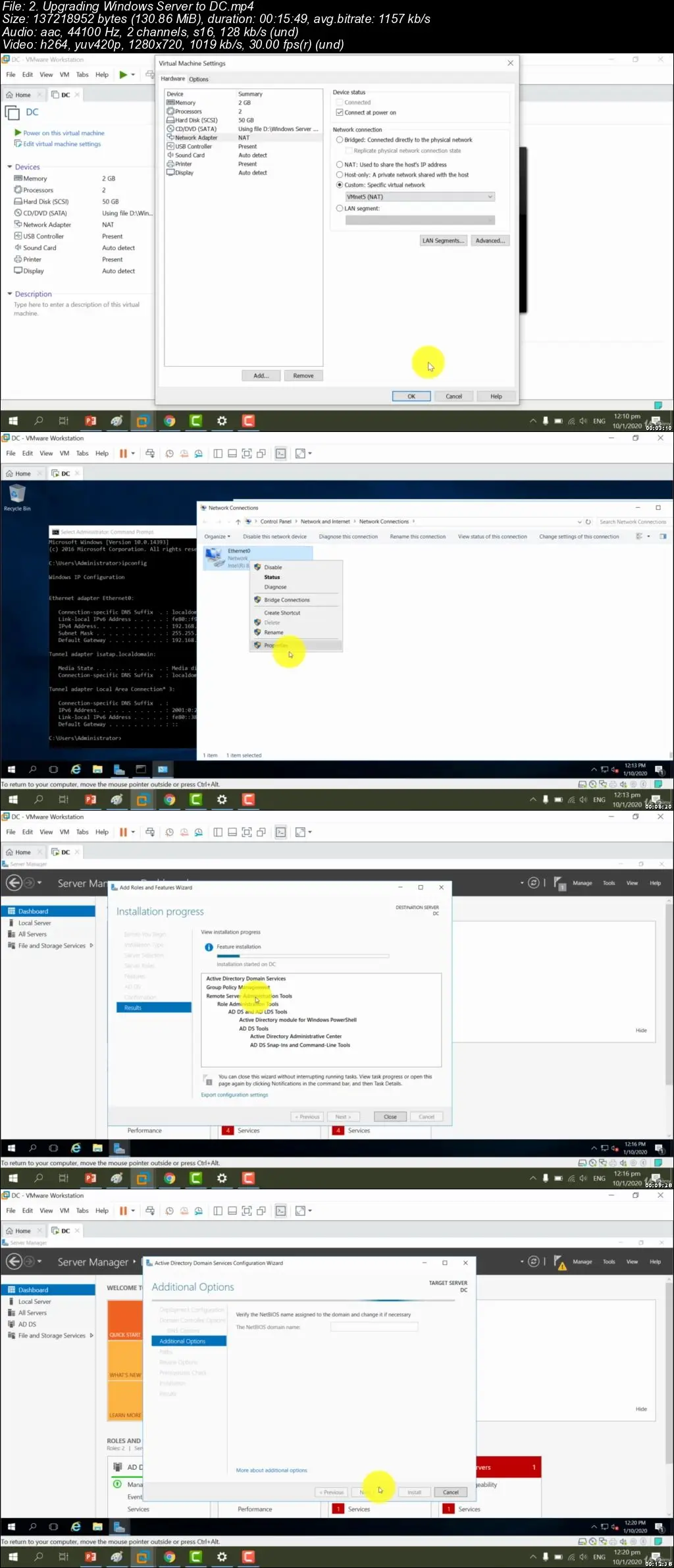Click settings gear on host taskbar below VM Settings dialog

(x=222, y=421)
